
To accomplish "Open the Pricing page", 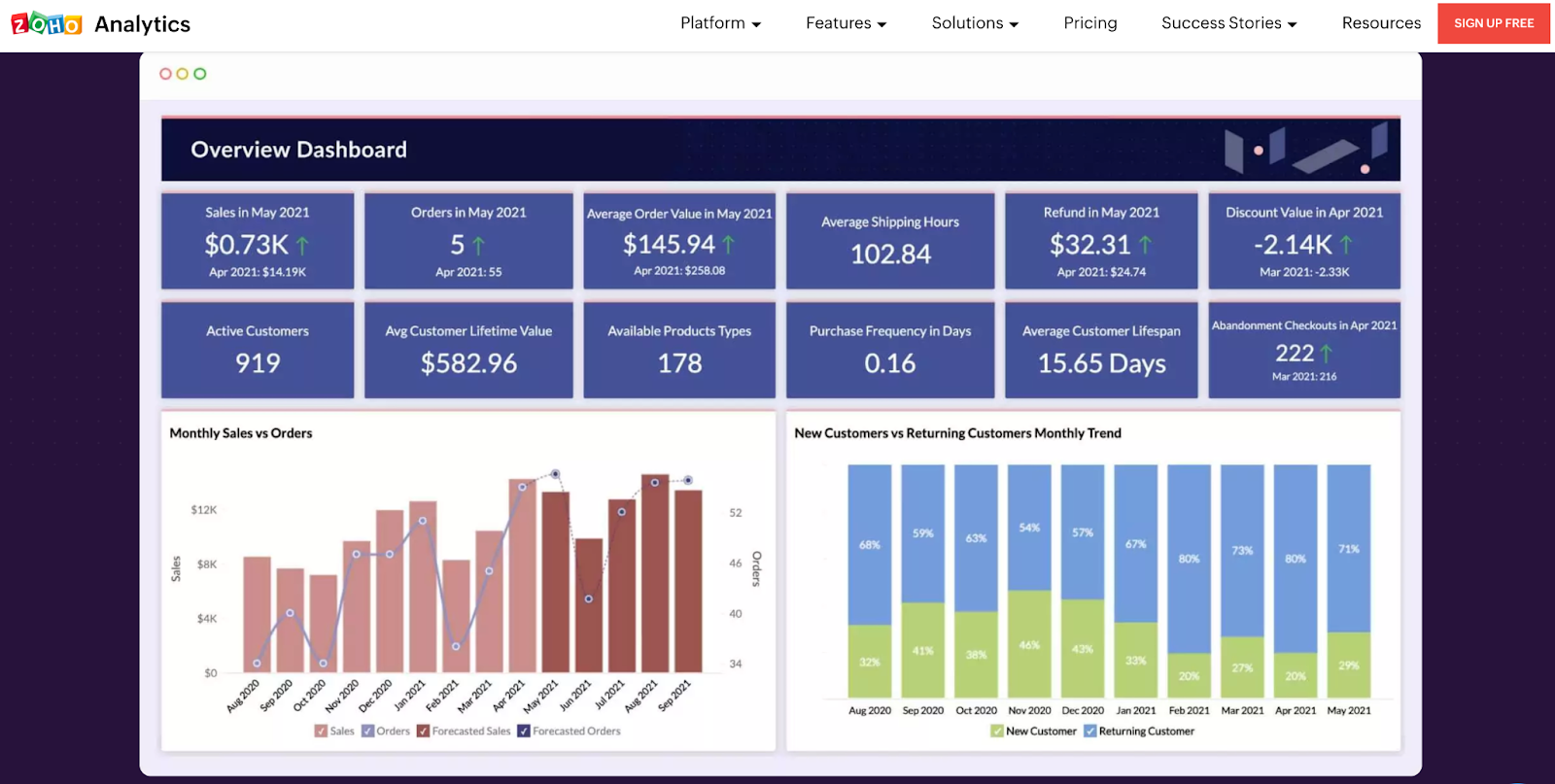I will pyautogui.click(x=1089, y=23).
